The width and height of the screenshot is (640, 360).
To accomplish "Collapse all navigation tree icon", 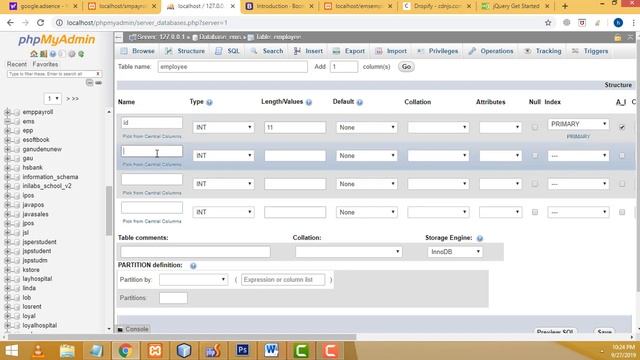I will coord(89,83).
